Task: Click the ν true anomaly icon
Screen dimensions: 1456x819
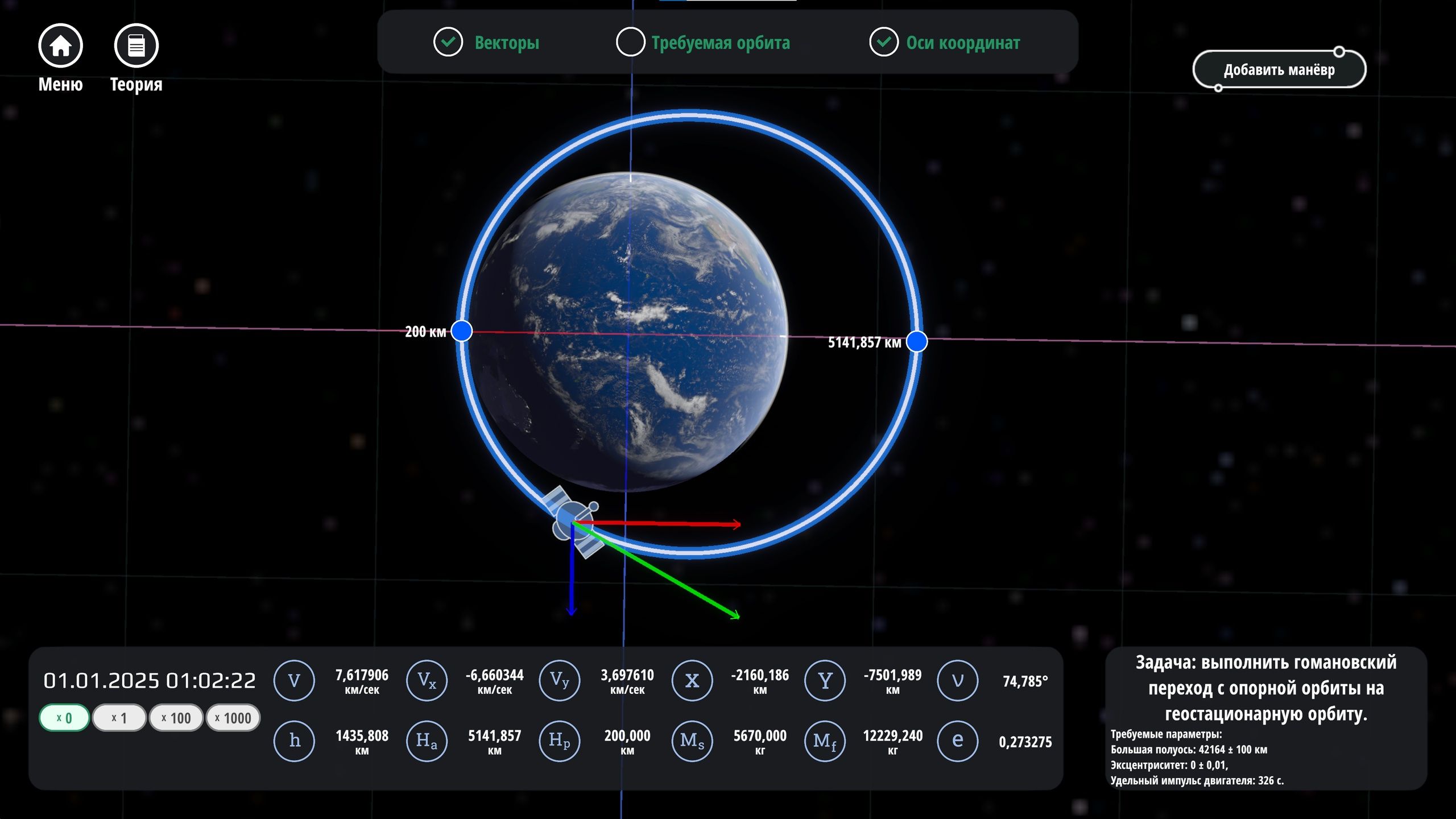Action: click(x=957, y=680)
